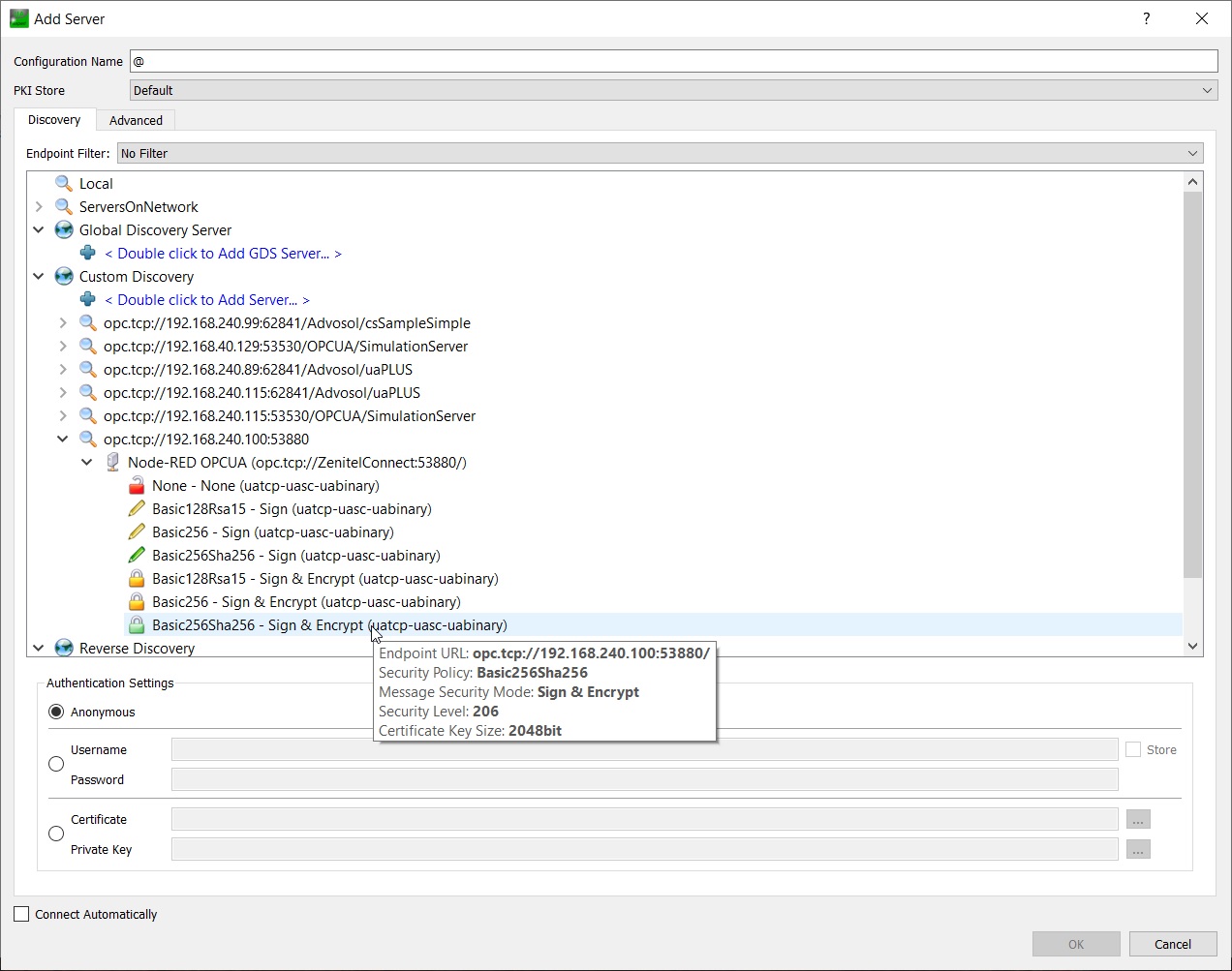The width and height of the screenshot is (1232, 971).
Task: Click the green pencil Basic256Sha256 Sign icon
Action: pos(137,556)
